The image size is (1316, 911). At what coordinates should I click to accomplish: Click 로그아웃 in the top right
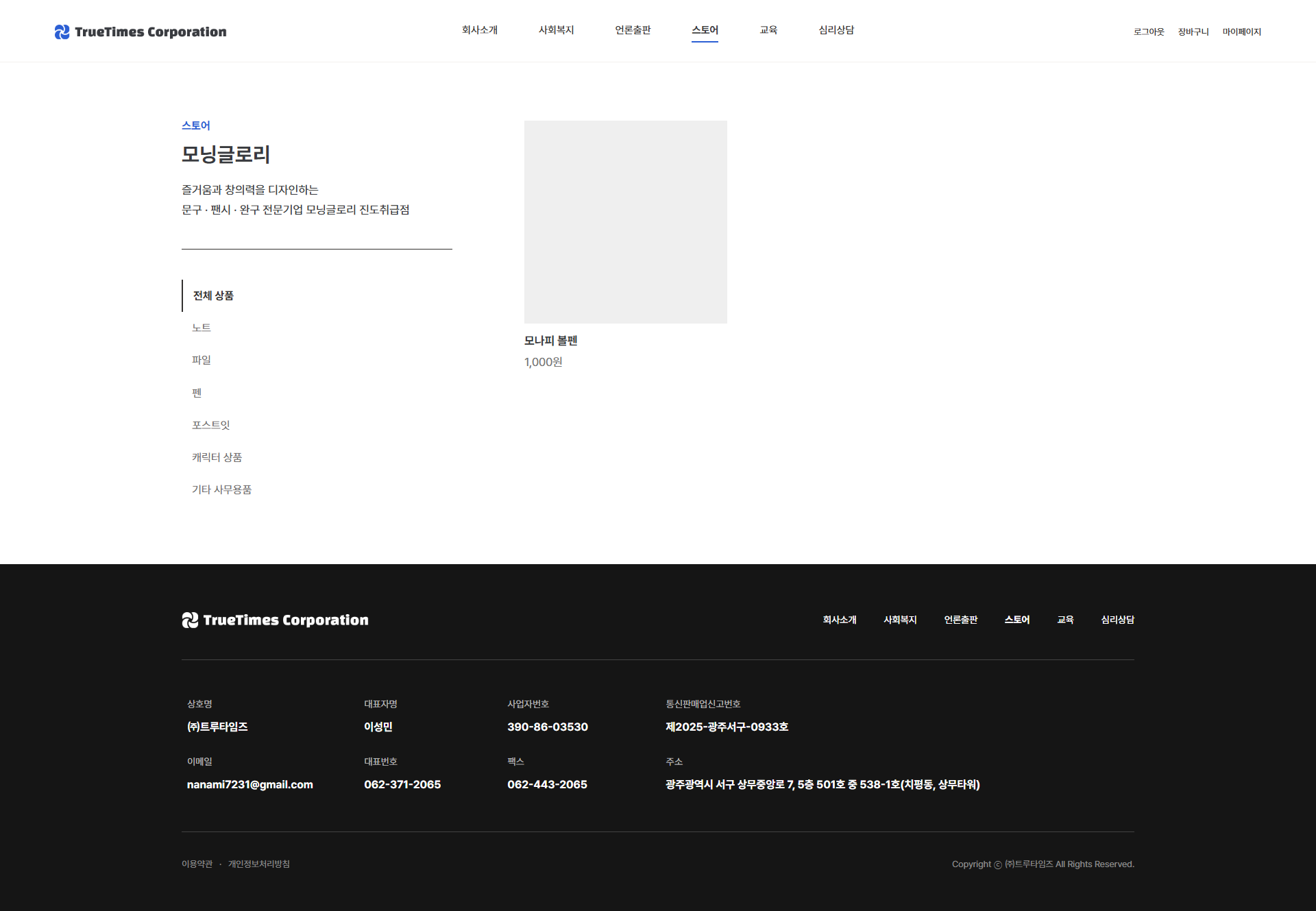click(1149, 32)
